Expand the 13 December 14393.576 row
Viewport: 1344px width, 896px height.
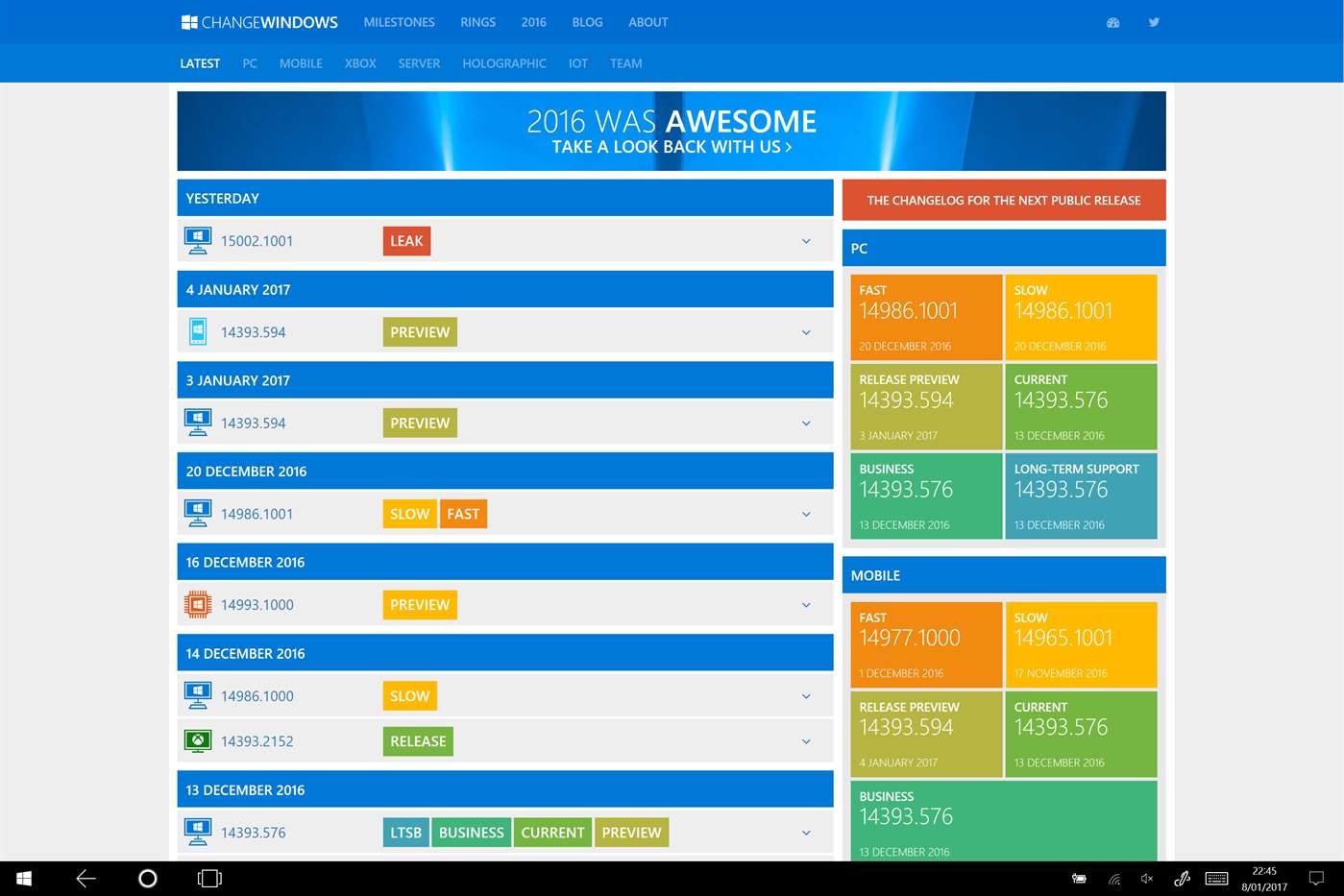806,833
